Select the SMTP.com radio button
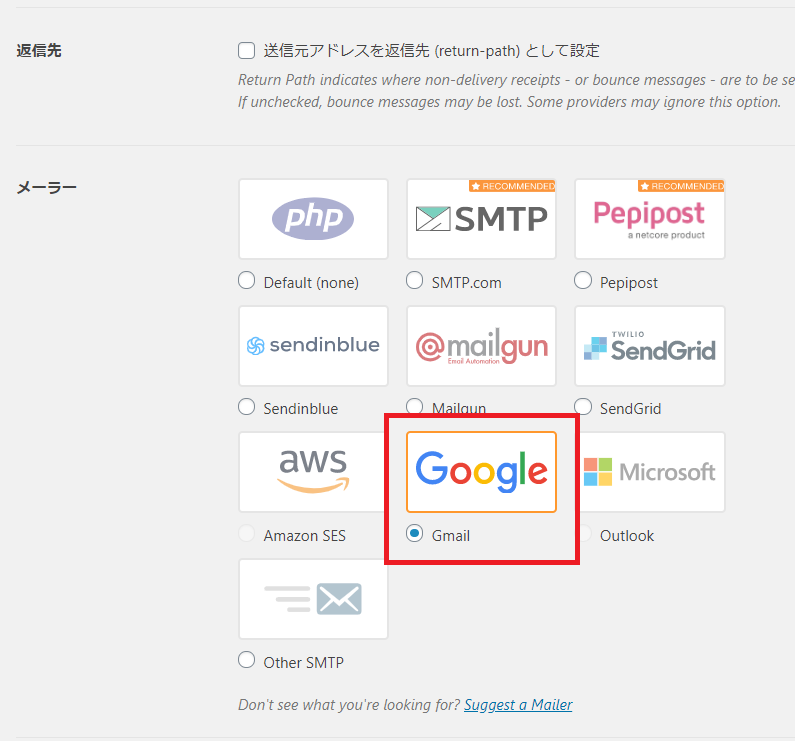Image resolution: width=795 pixels, height=741 pixels. point(414,280)
